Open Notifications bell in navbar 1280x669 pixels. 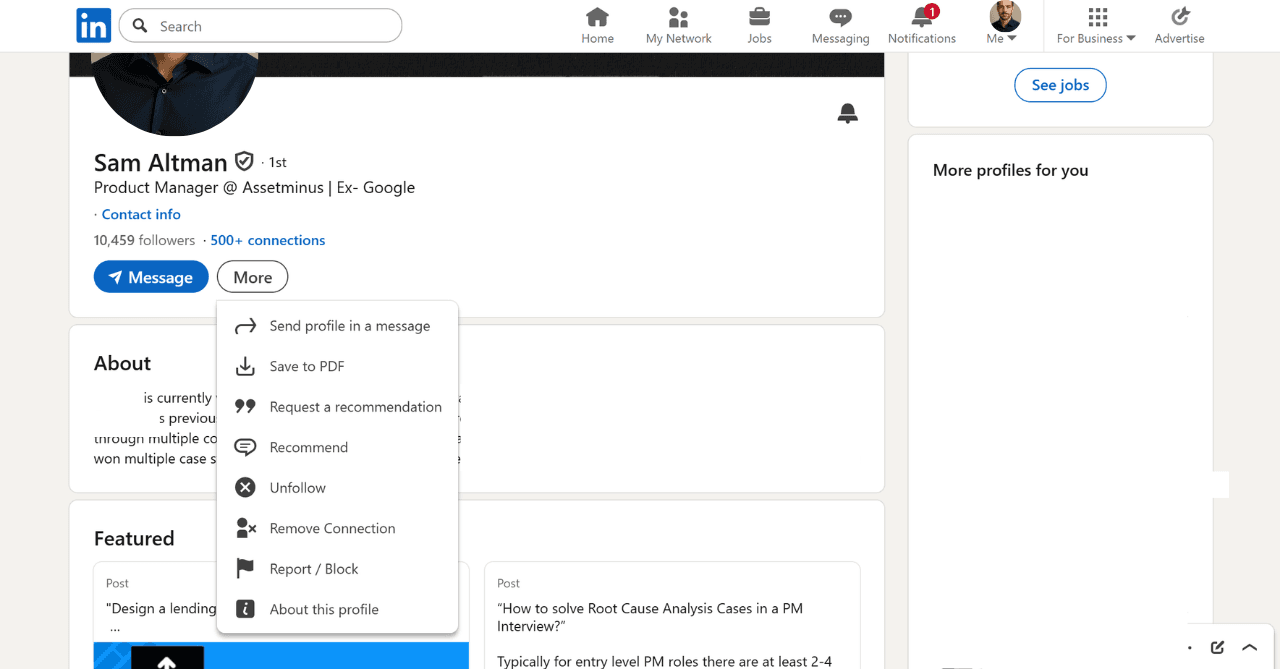pos(921,18)
